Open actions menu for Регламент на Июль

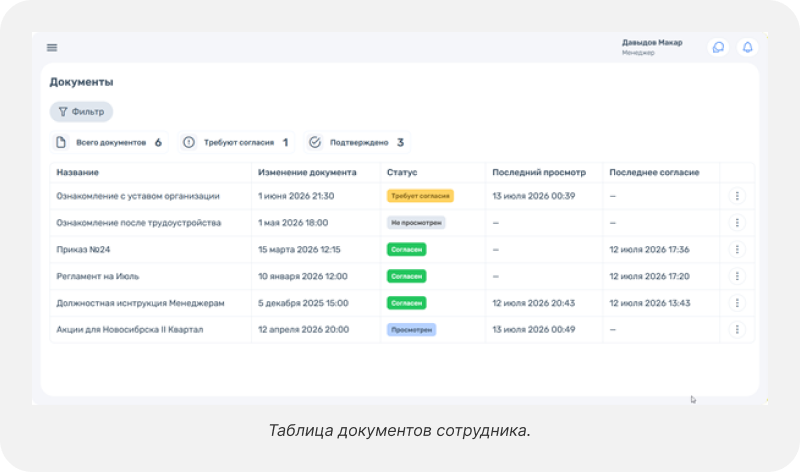pos(737,276)
